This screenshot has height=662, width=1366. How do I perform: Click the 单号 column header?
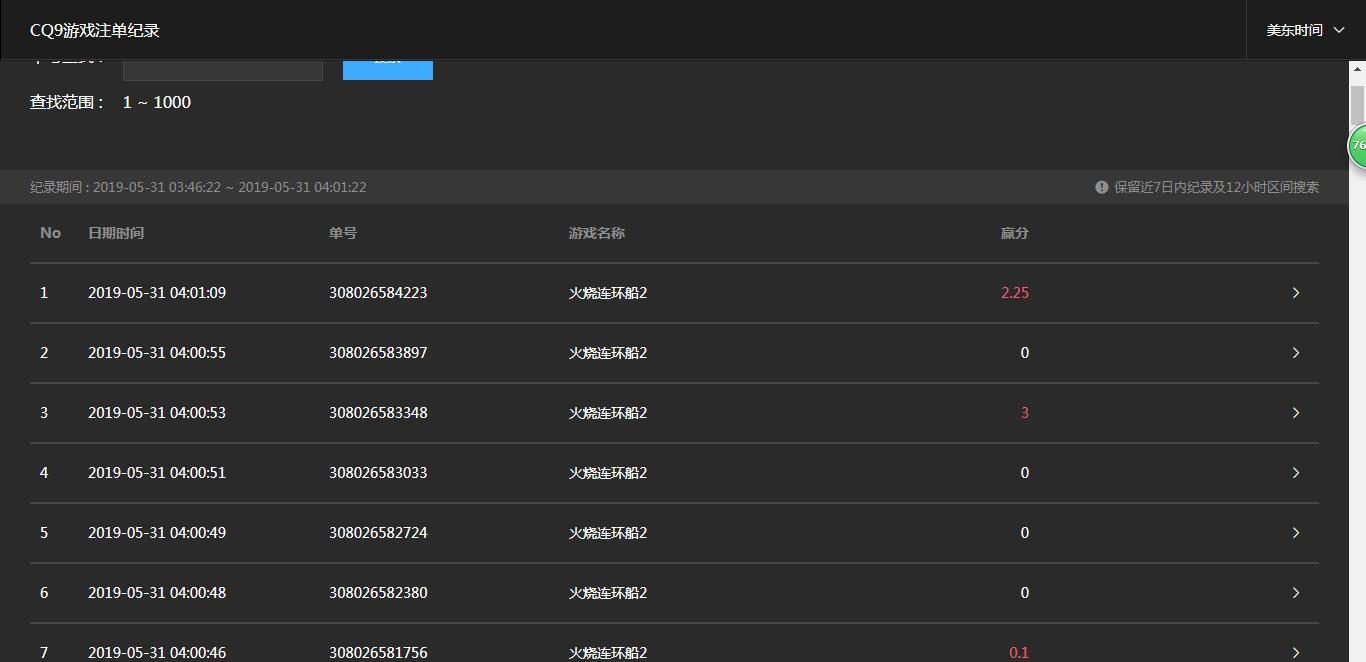tap(343, 233)
